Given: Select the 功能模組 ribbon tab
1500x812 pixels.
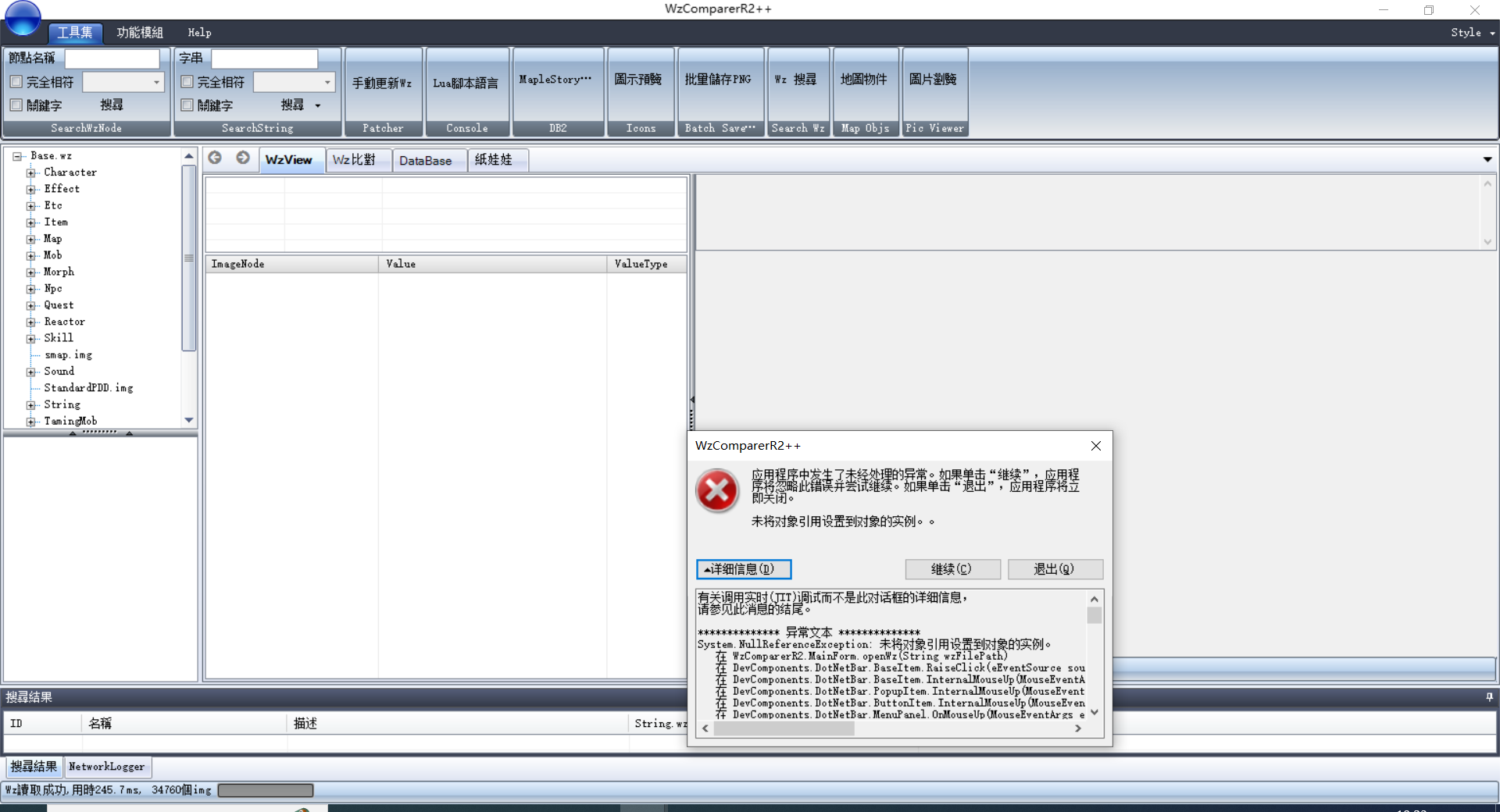Looking at the screenshot, I should coord(140,33).
